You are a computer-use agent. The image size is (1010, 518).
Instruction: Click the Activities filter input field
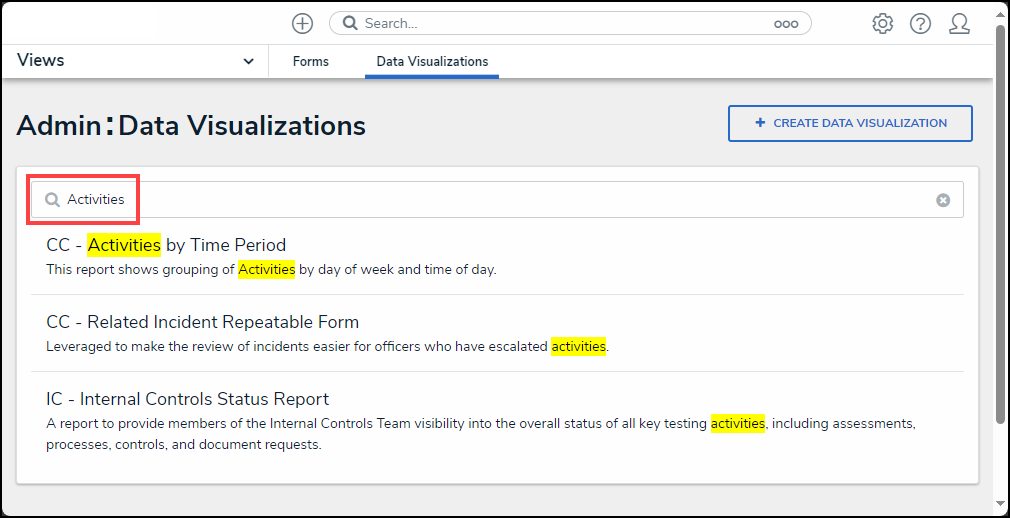(500, 200)
